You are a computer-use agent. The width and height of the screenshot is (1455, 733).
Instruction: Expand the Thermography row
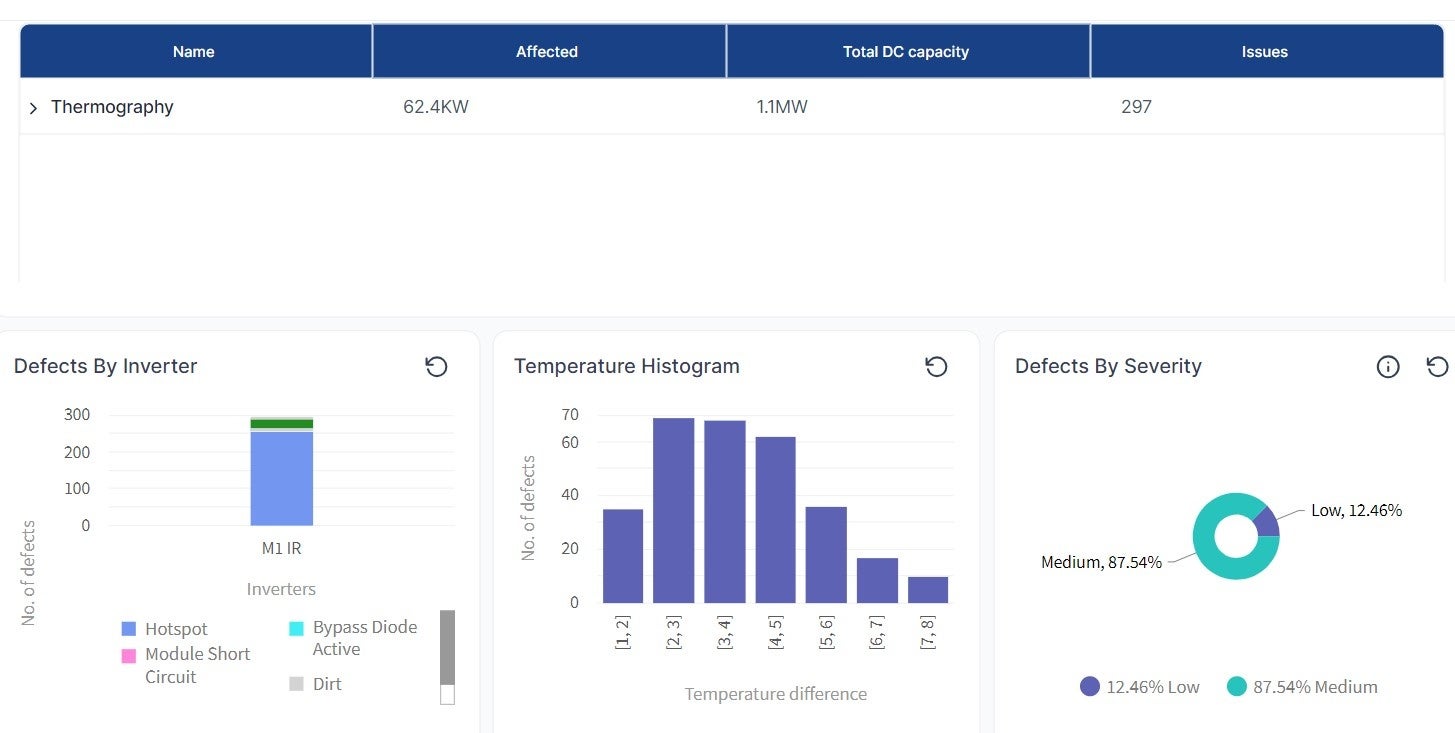[33, 108]
